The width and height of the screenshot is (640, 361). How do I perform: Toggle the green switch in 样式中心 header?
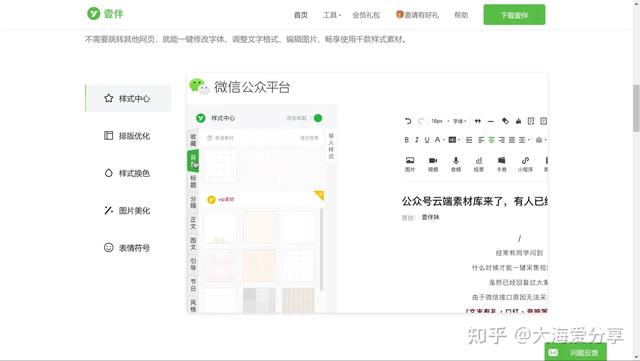click(318, 118)
